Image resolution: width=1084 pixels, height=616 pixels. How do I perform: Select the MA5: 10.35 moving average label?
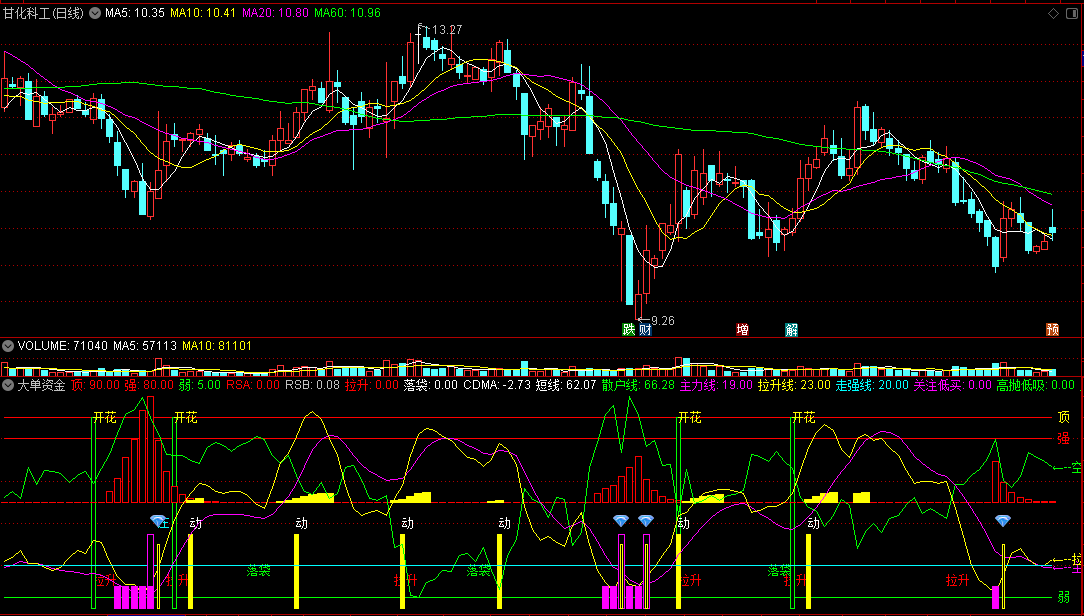(x=135, y=13)
